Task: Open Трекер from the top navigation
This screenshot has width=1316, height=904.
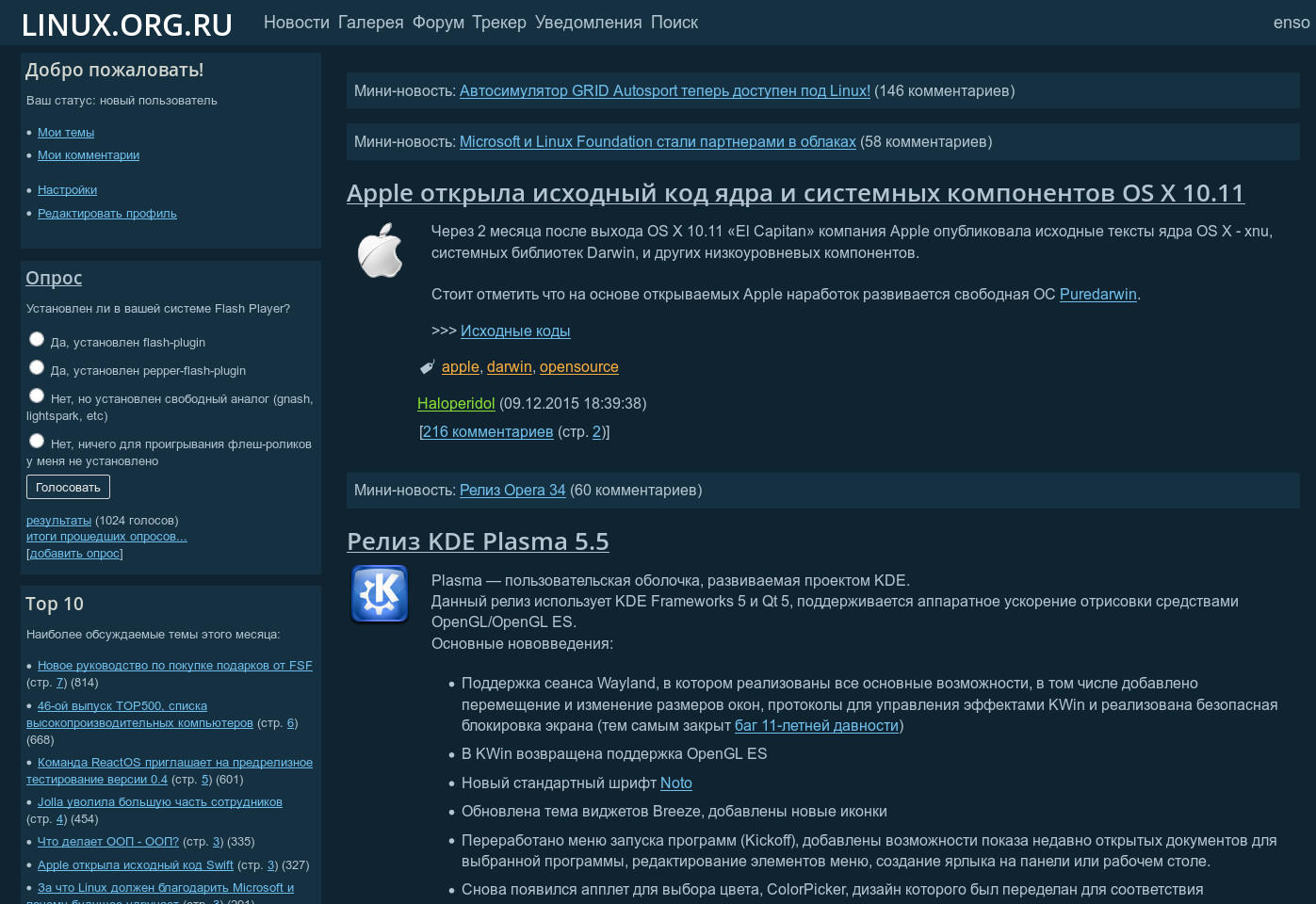Action: click(499, 23)
